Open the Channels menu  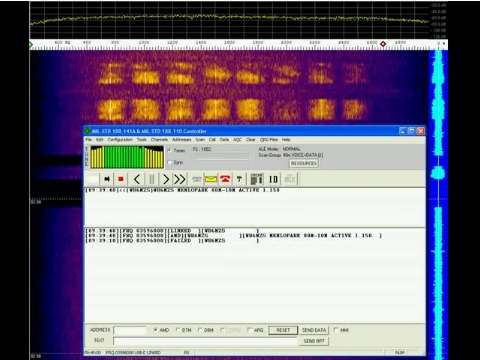pos(159,140)
